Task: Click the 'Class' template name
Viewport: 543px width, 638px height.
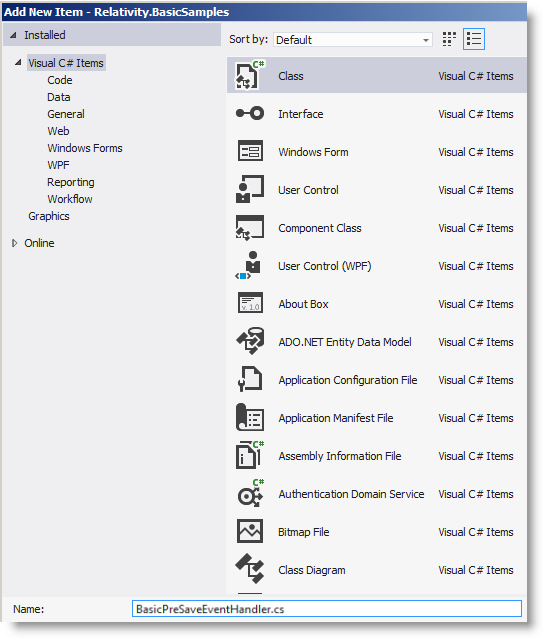Action: pyautogui.click(x=291, y=76)
